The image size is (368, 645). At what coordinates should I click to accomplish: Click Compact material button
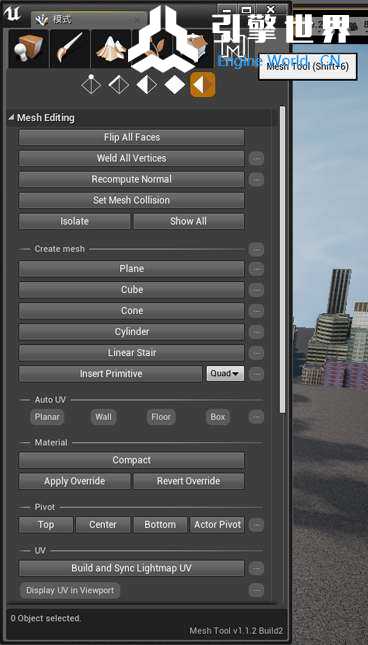132,460
